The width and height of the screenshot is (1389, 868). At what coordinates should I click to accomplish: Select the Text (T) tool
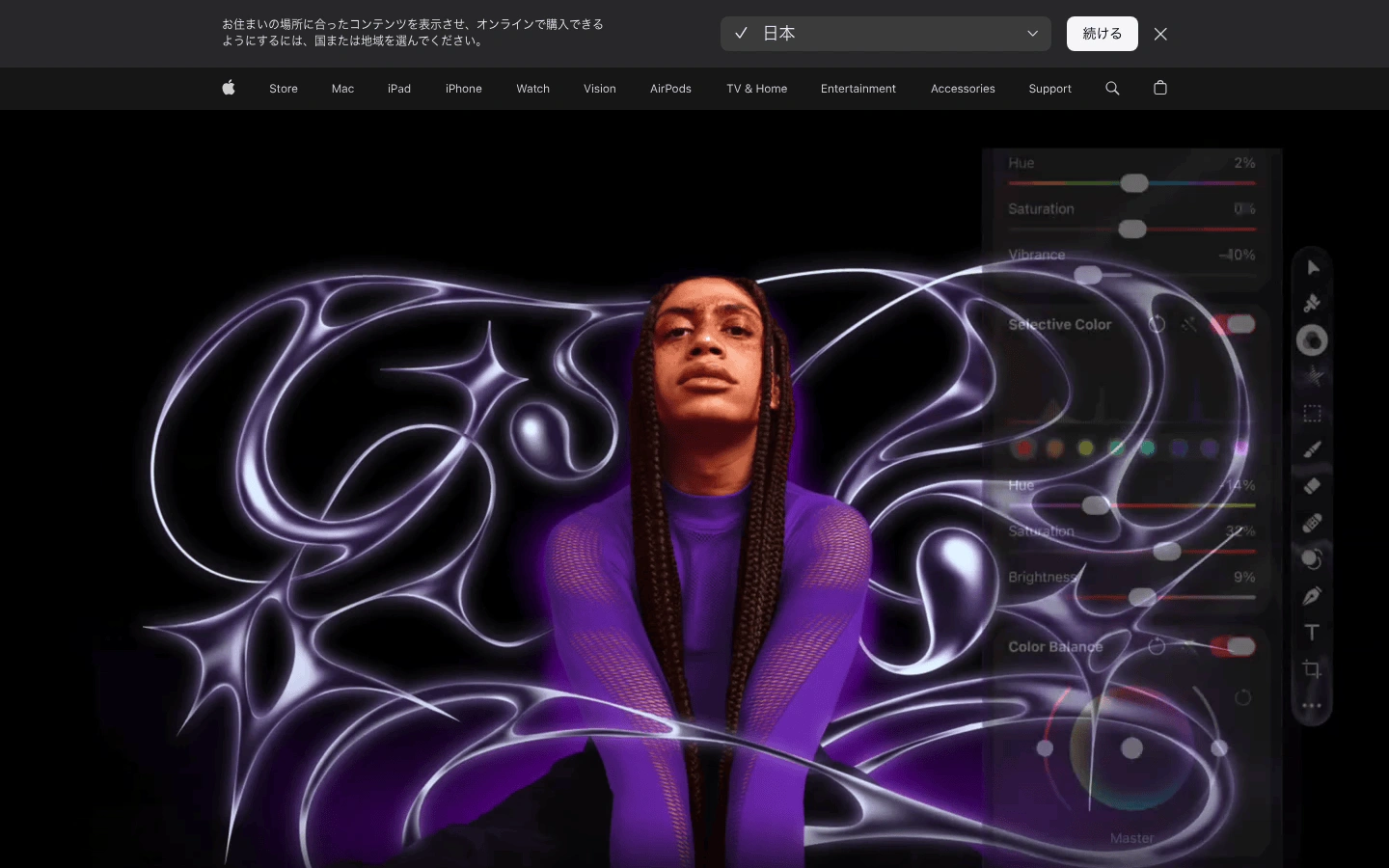[1312, 633]
